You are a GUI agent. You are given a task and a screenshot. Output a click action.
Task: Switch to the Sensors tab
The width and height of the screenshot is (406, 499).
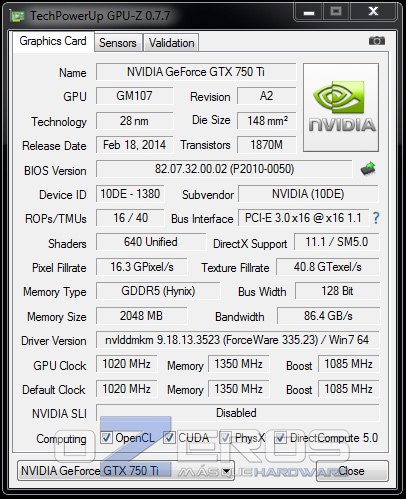(x=118, y=43)
